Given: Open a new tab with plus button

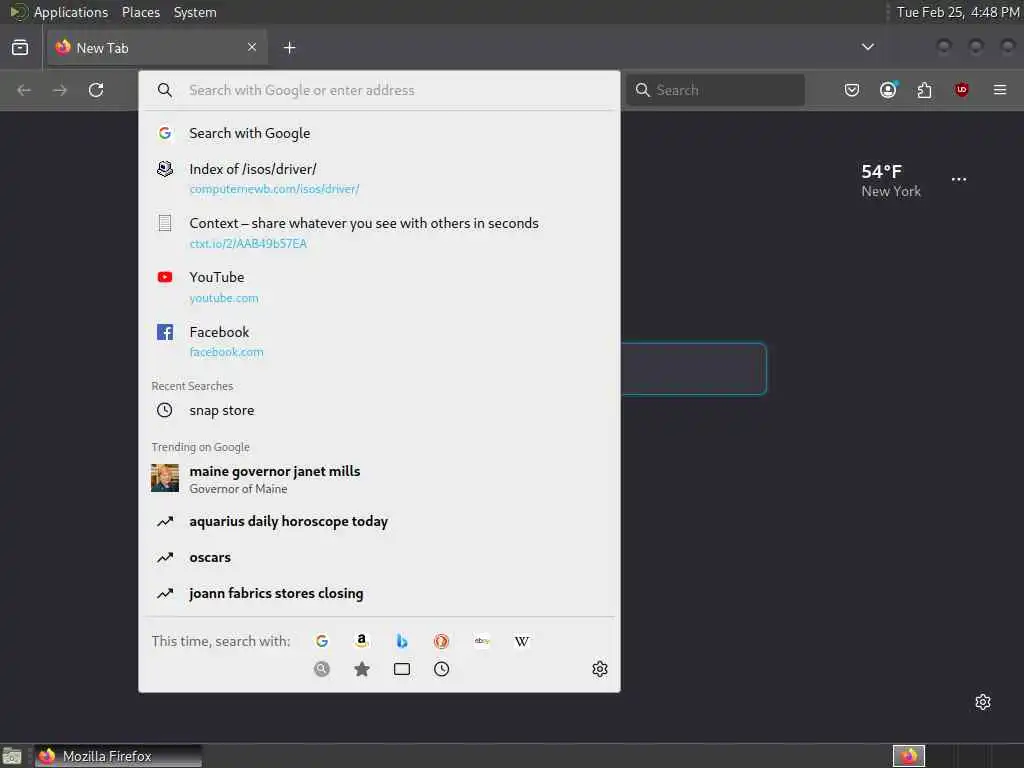Looking at the screenshot, I should click(289, 48).
